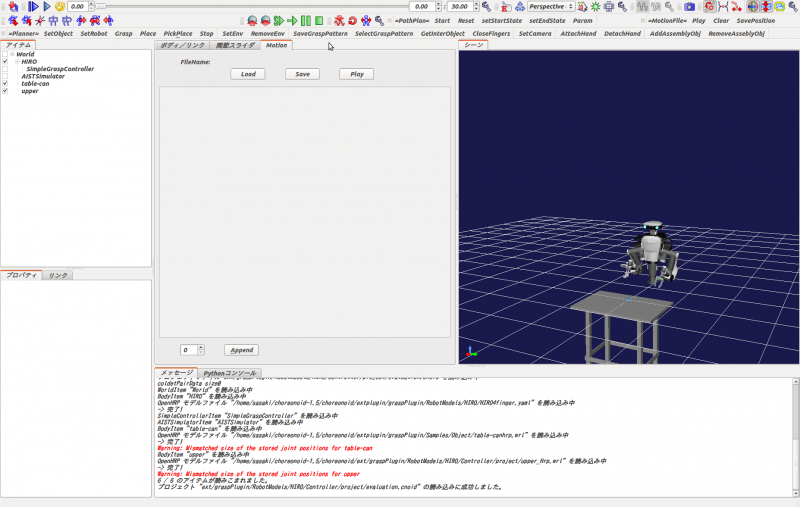The height and width of the screenshot is (507, 800).
Task: Open the Perspective camera dropdown
Action: pos(551,6)
